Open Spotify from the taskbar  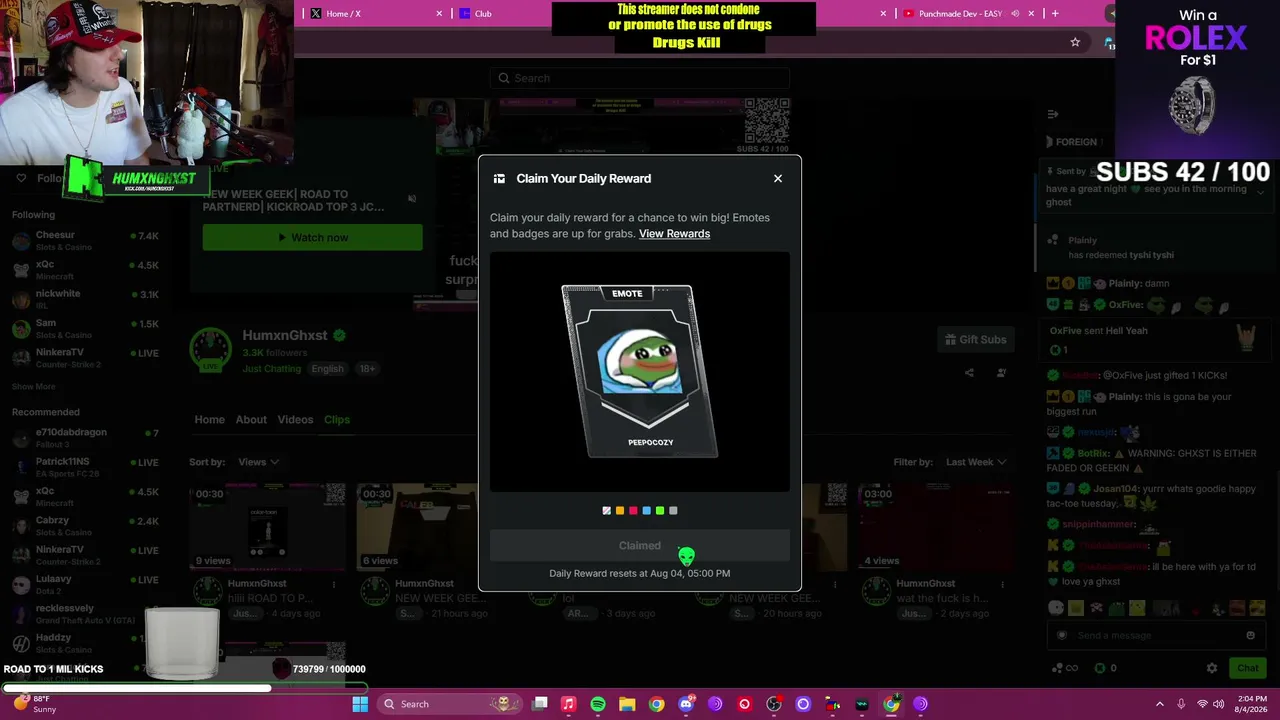(598, 704)
